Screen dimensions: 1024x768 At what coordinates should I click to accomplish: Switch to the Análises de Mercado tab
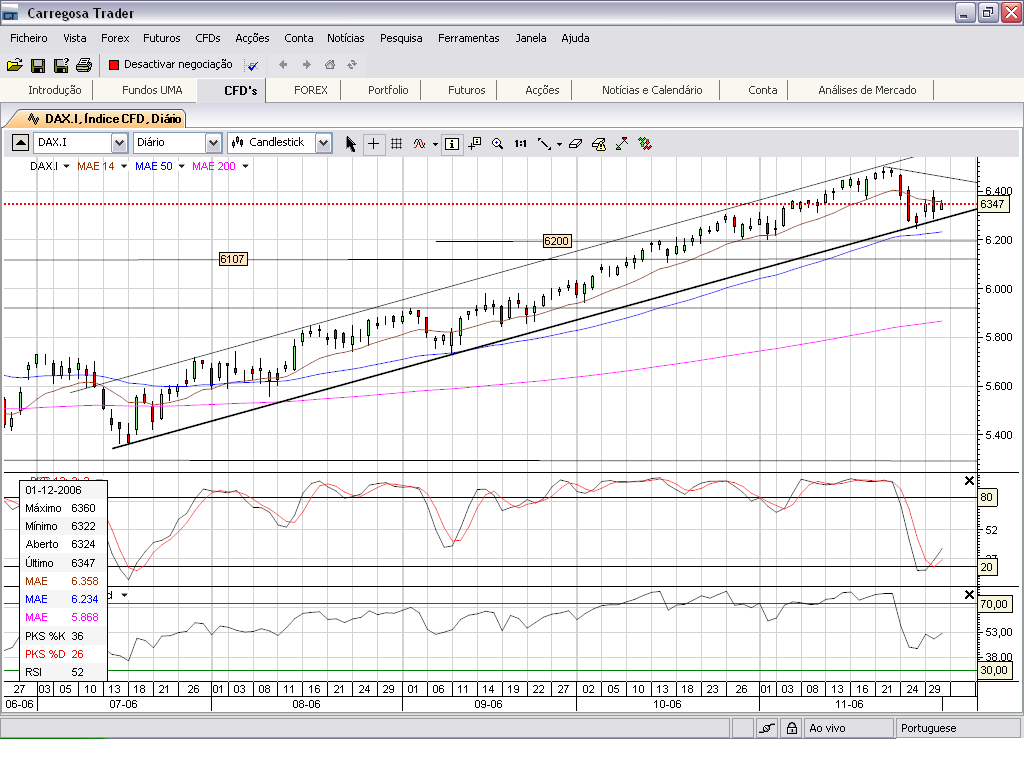point(867,90)
